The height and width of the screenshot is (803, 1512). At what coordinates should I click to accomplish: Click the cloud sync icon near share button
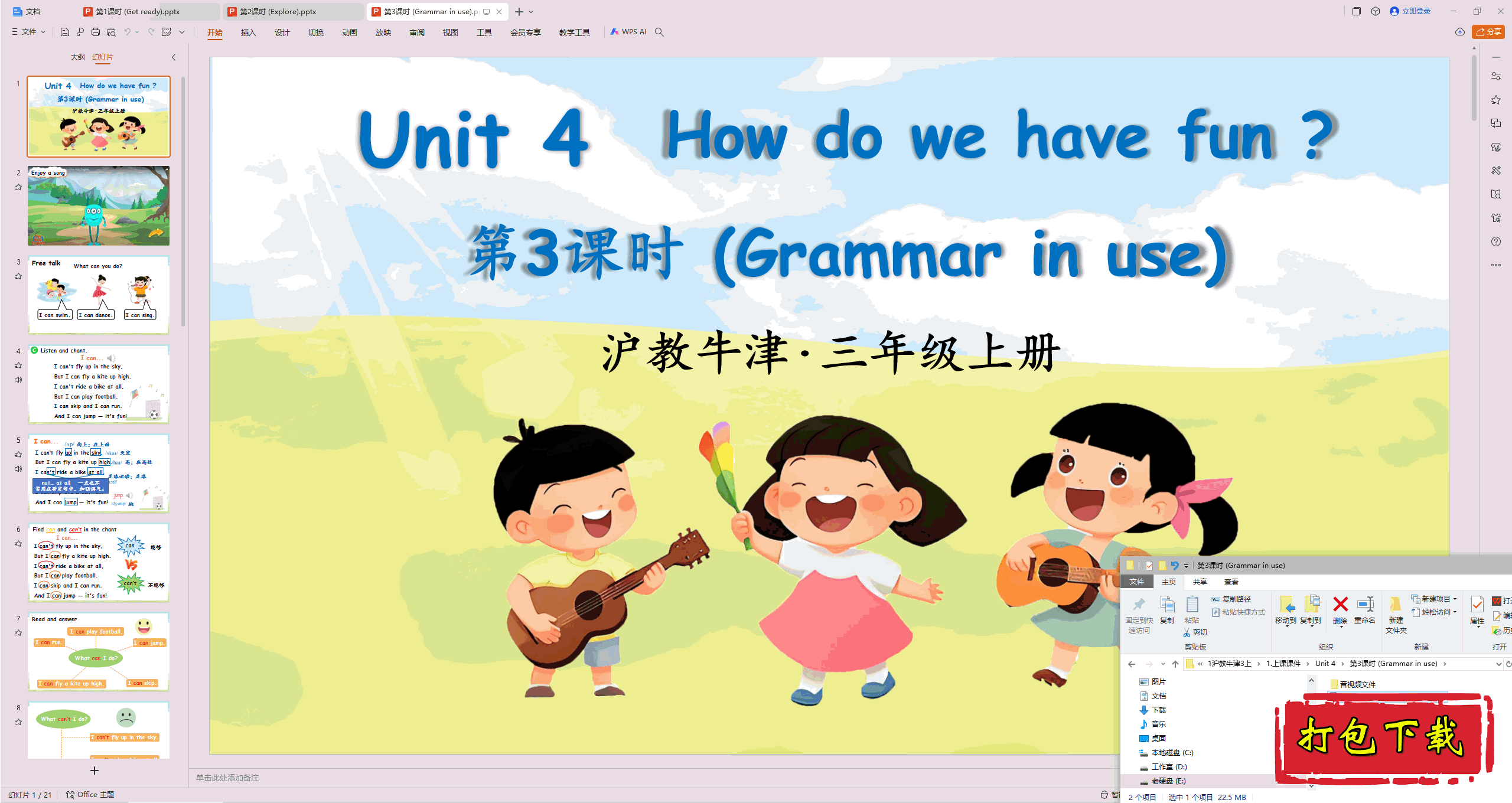click(x=1460, y=32)
